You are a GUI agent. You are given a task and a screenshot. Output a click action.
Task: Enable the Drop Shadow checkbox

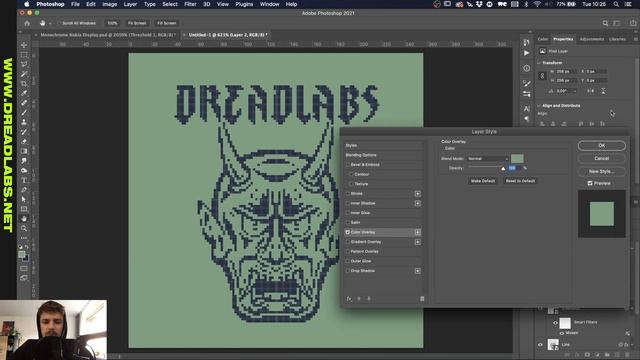click(348, 271)
